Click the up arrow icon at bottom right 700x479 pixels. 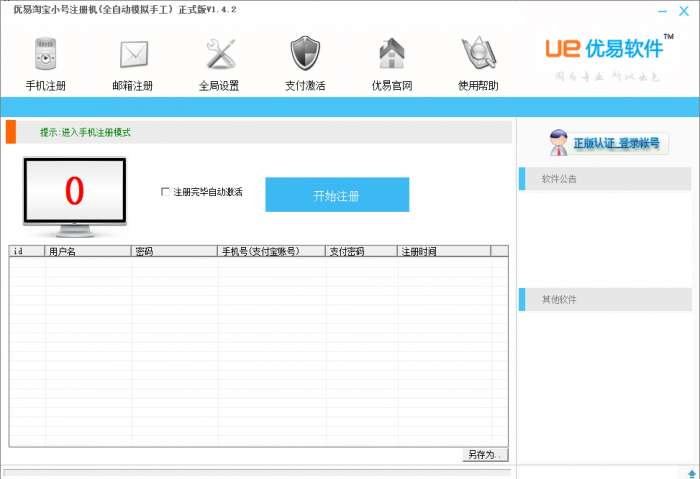(692, 474)
